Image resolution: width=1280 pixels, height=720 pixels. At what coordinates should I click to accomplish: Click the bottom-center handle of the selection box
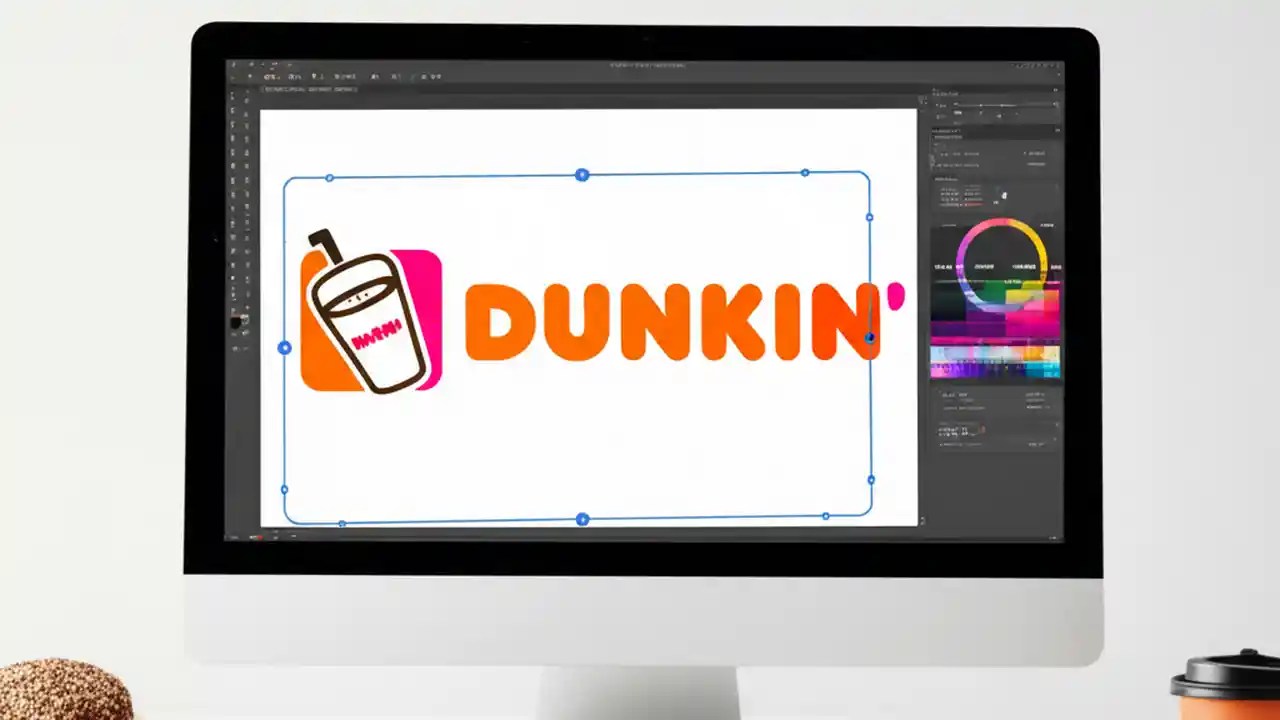click(x=582, y=519)
